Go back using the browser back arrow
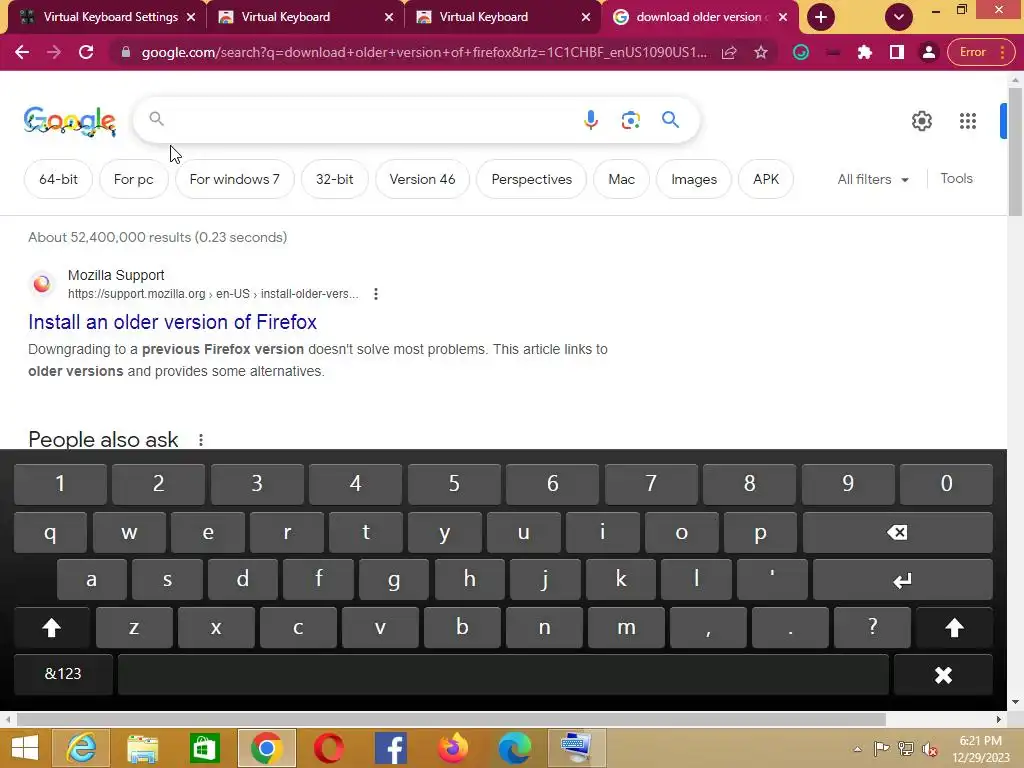The height and width of the screenshot is (768, 1024). point(22,52)
